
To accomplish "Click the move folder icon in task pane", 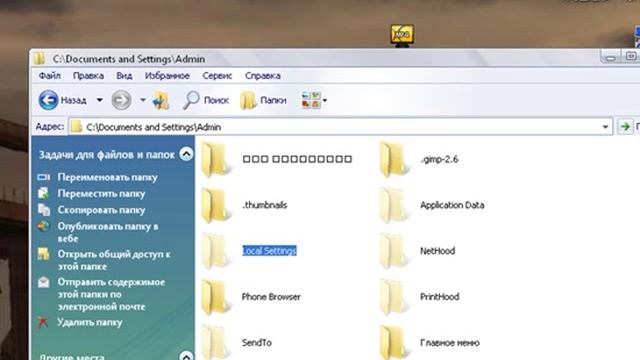I will [44, 193].
